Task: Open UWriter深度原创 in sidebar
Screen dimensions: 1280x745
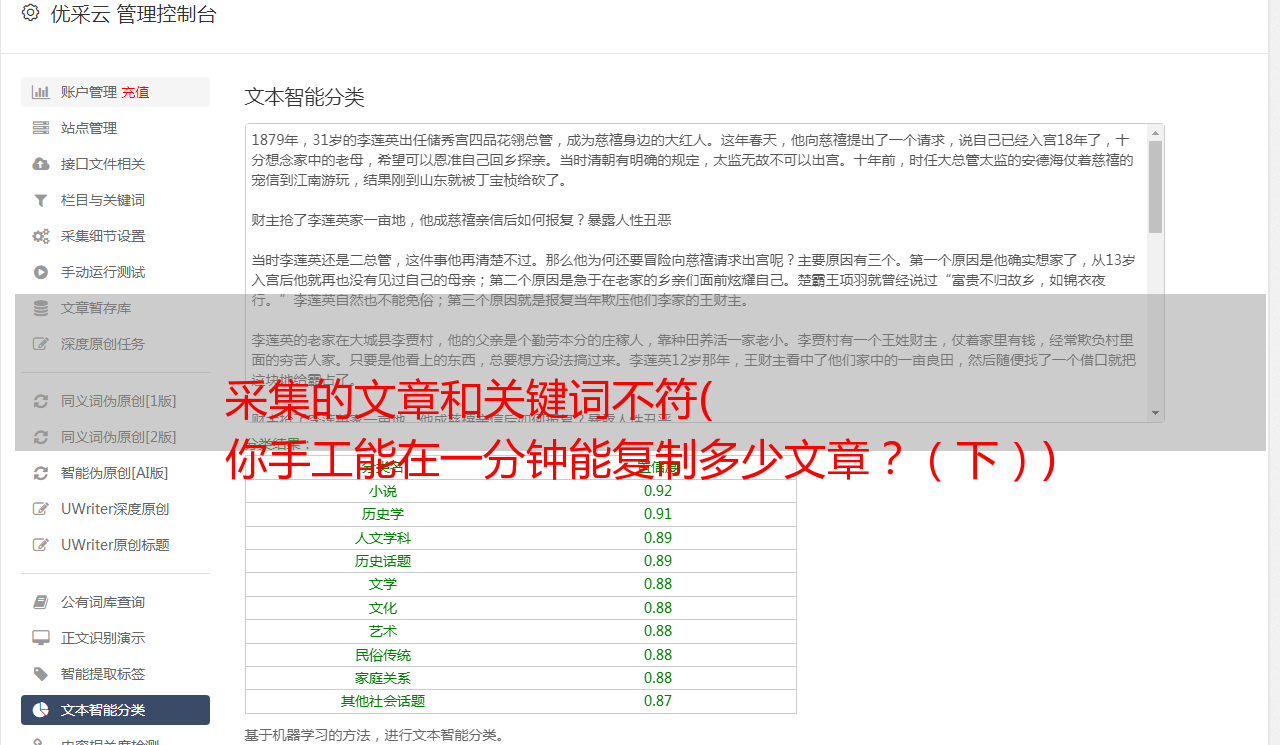Action: pyautogui.click(x=115, y=509)
